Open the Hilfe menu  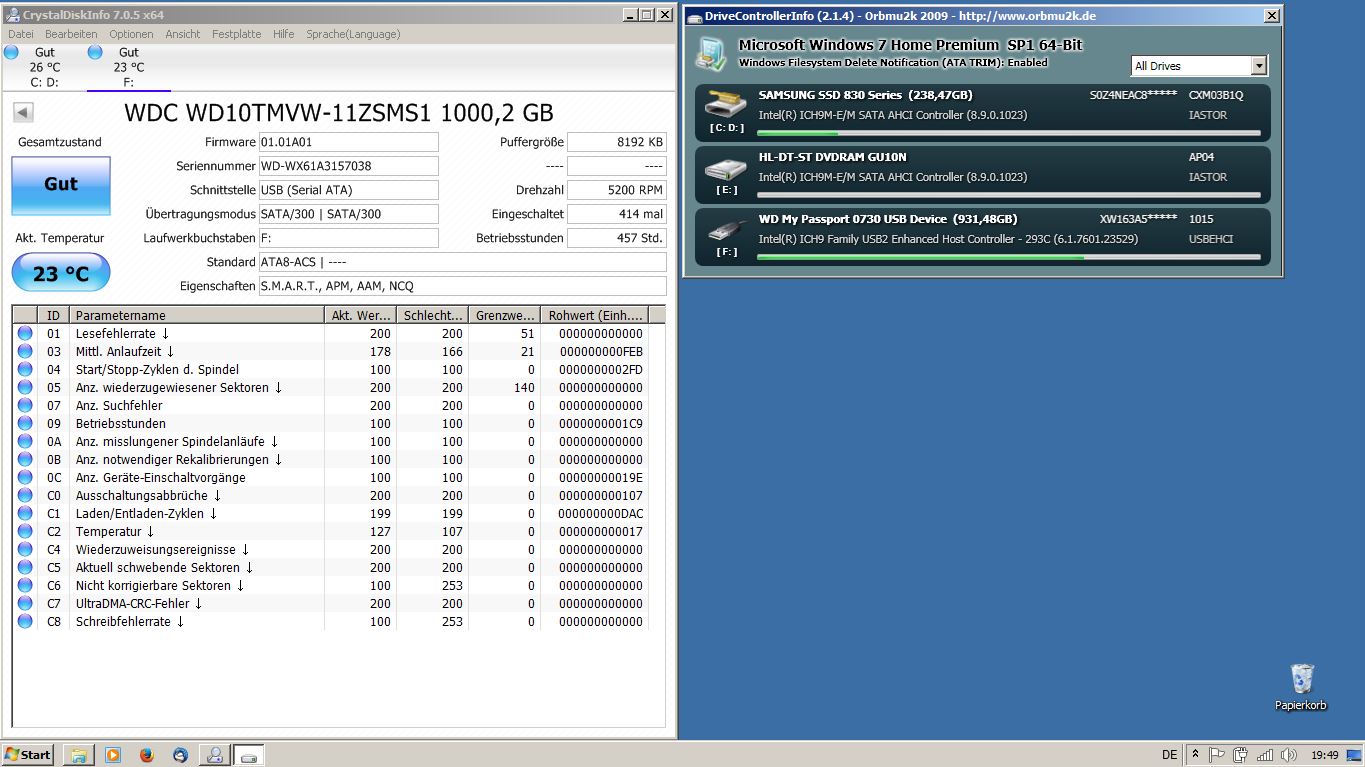[284, 34]
